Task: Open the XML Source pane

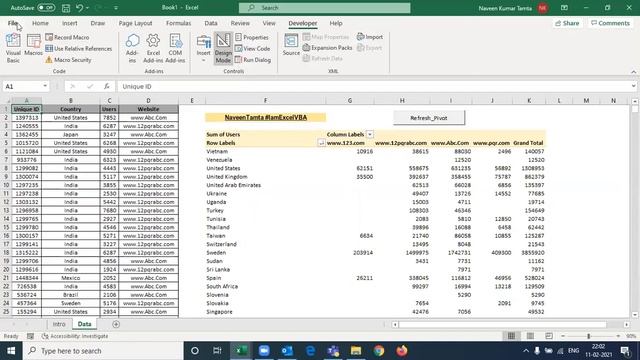Action: pos(291,45)
